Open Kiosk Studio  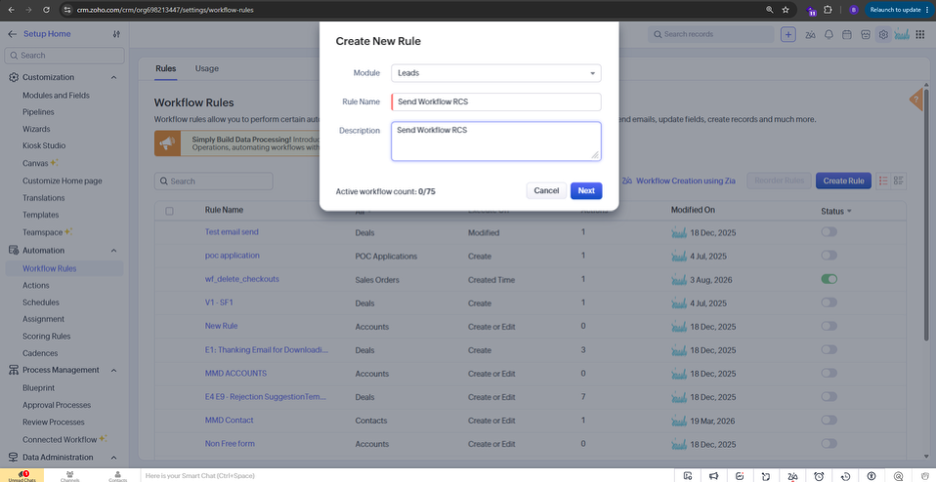click(x=44, y=145)
